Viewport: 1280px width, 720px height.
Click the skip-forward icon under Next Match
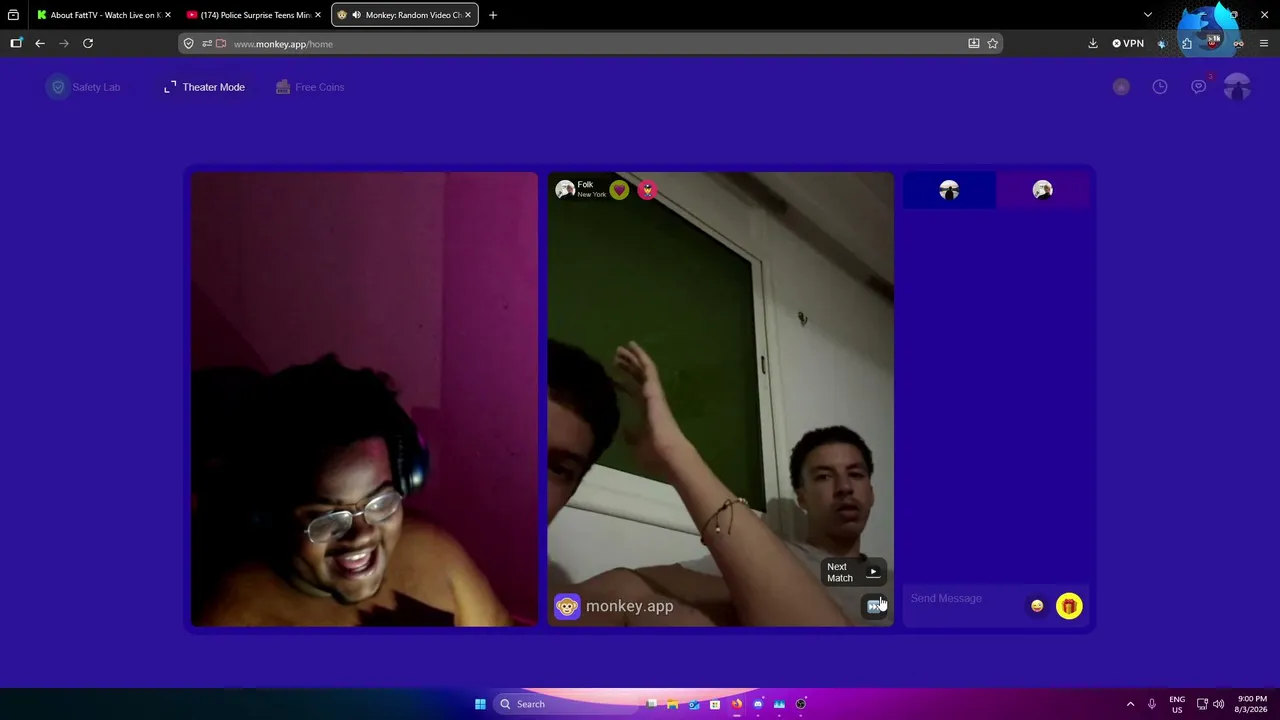[875, 606]
